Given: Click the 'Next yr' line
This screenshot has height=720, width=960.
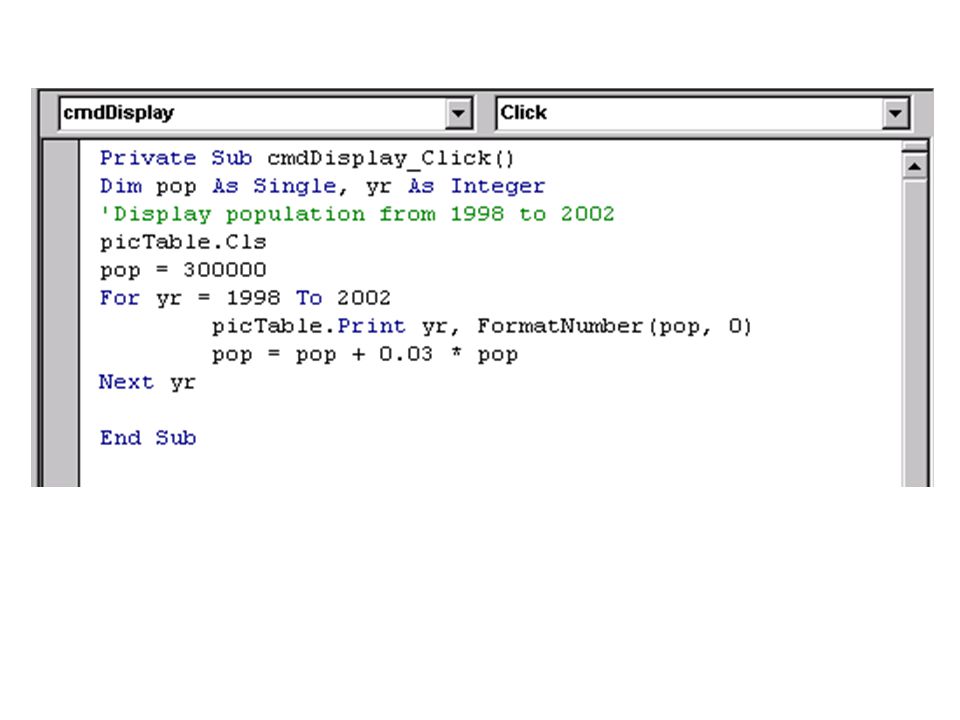Looking at the screenshot, I should coord(148,383).
